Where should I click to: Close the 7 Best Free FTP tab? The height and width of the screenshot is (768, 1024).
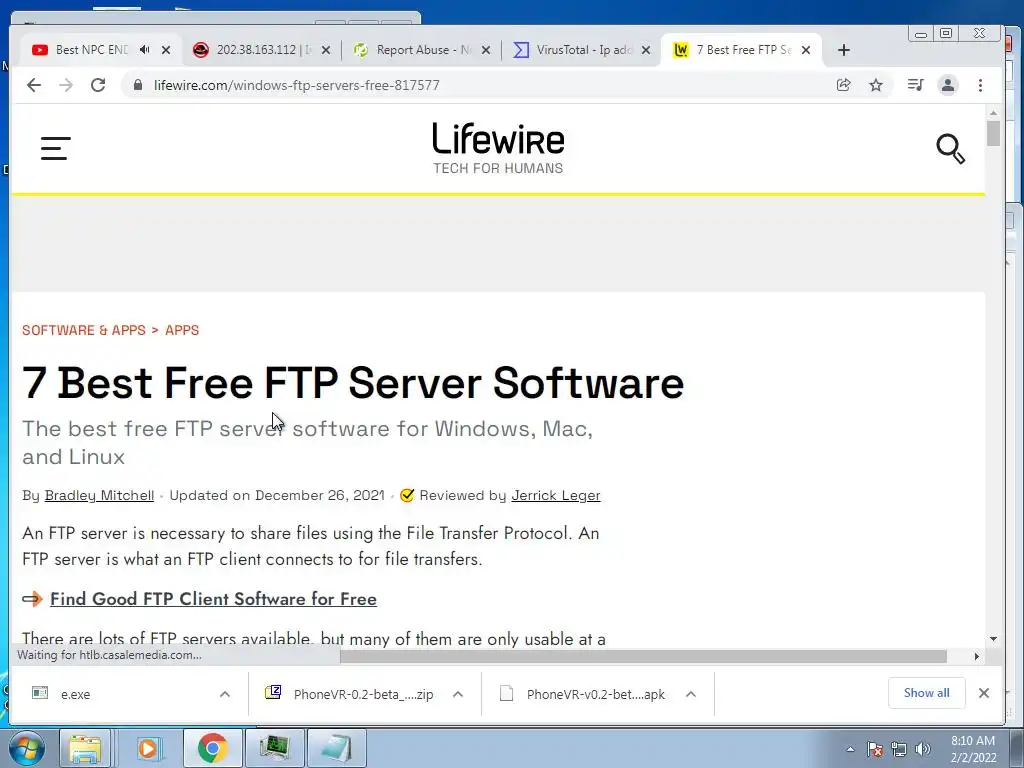click(x=806, y=50)
